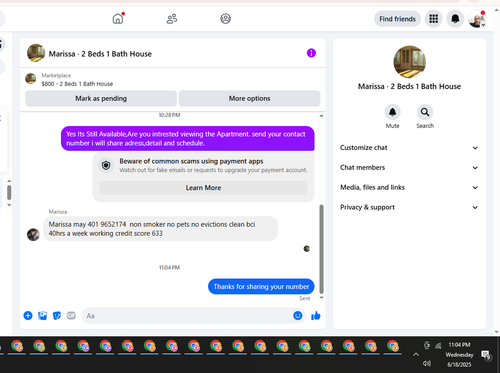Expand Privacy & support section
Image resolution: width=500 pixels, height=373 pixels.
[x=409, y=207]
